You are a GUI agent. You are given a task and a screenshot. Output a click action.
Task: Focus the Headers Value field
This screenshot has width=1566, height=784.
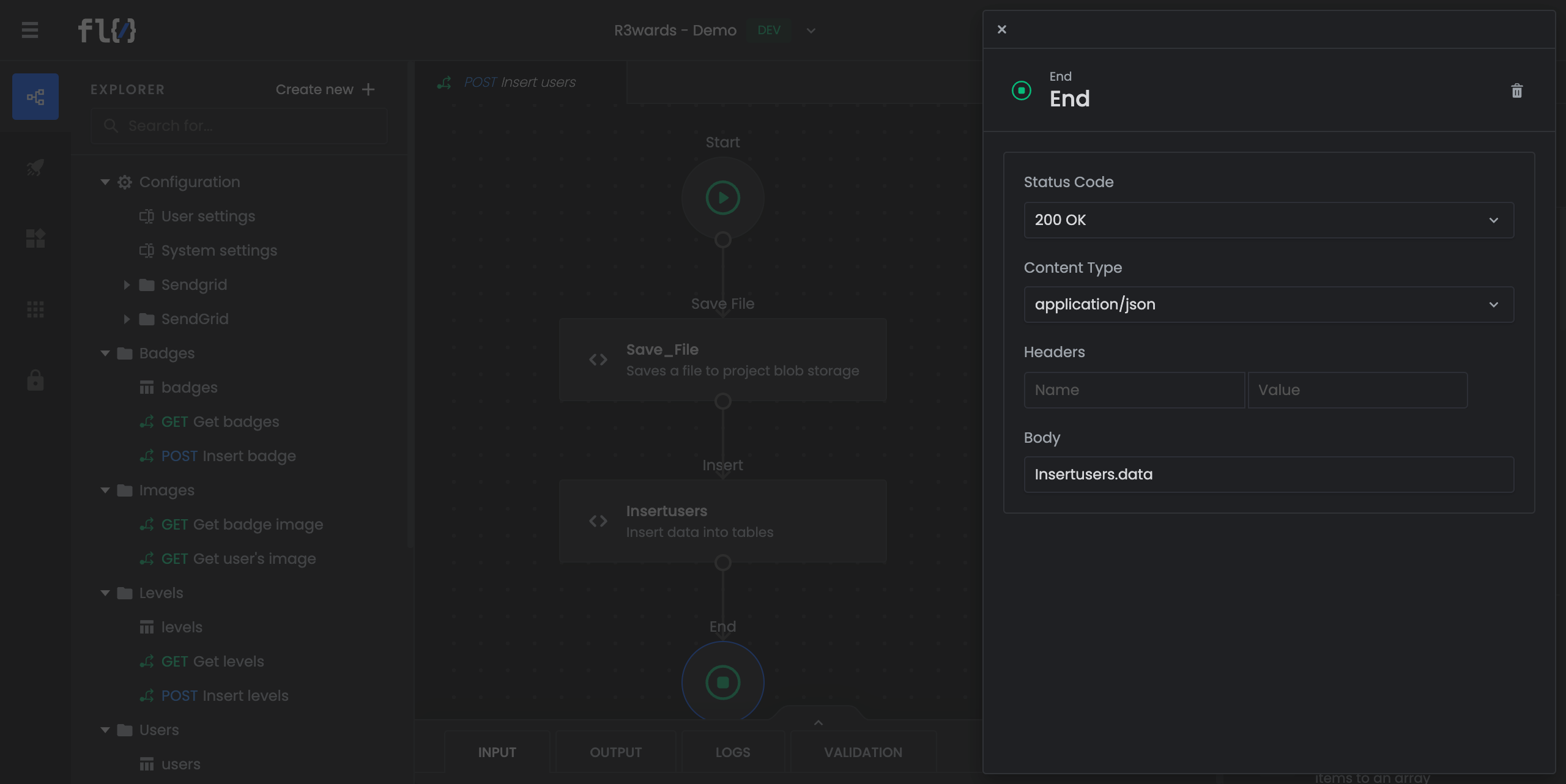pyautogui.click(x=1357, y=390)
